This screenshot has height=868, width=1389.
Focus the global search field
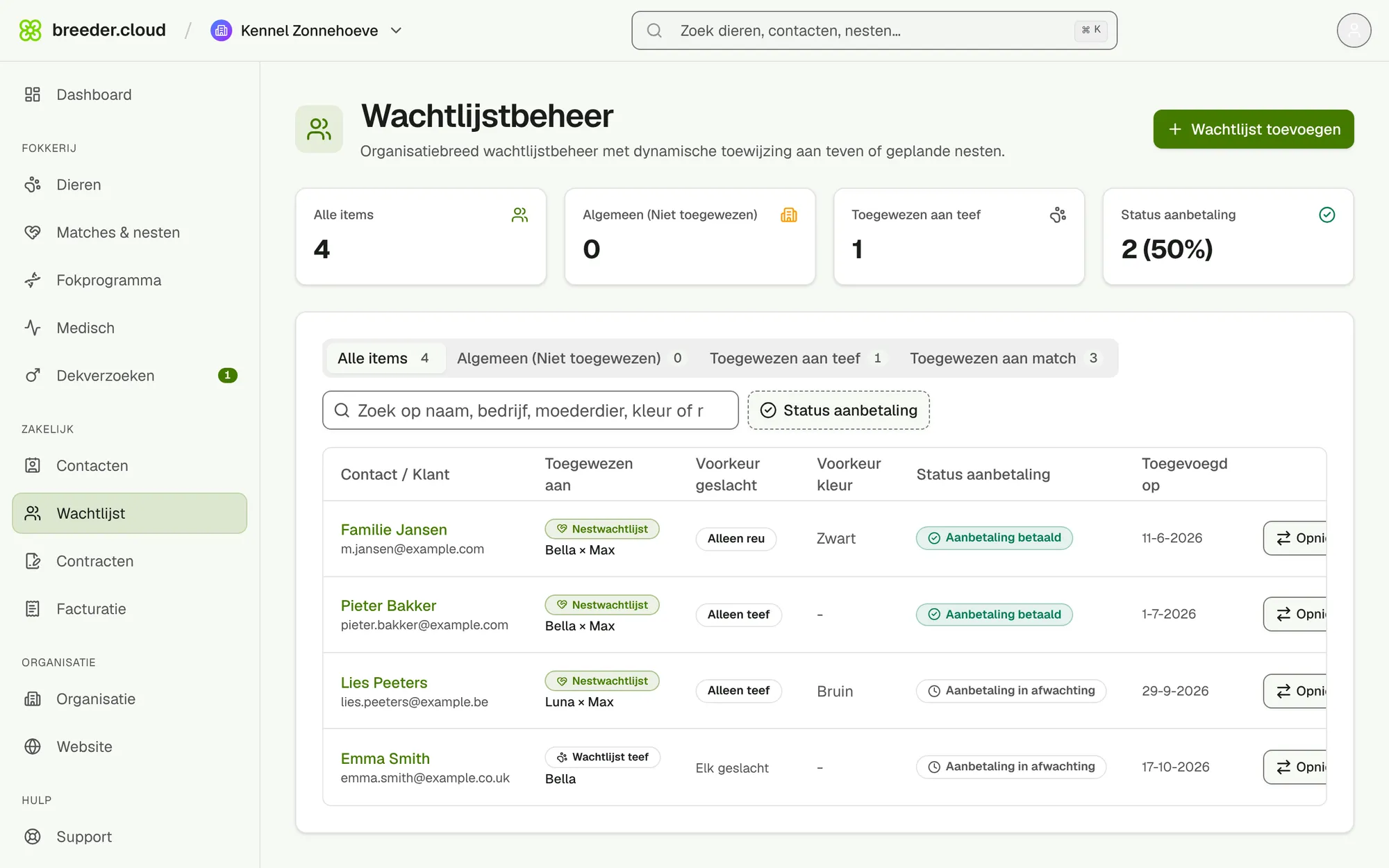pos(874,31)
